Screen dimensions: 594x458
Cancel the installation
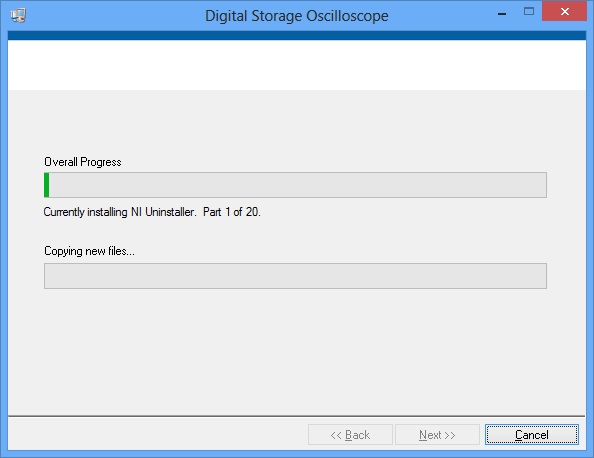[x=531, y=435]
